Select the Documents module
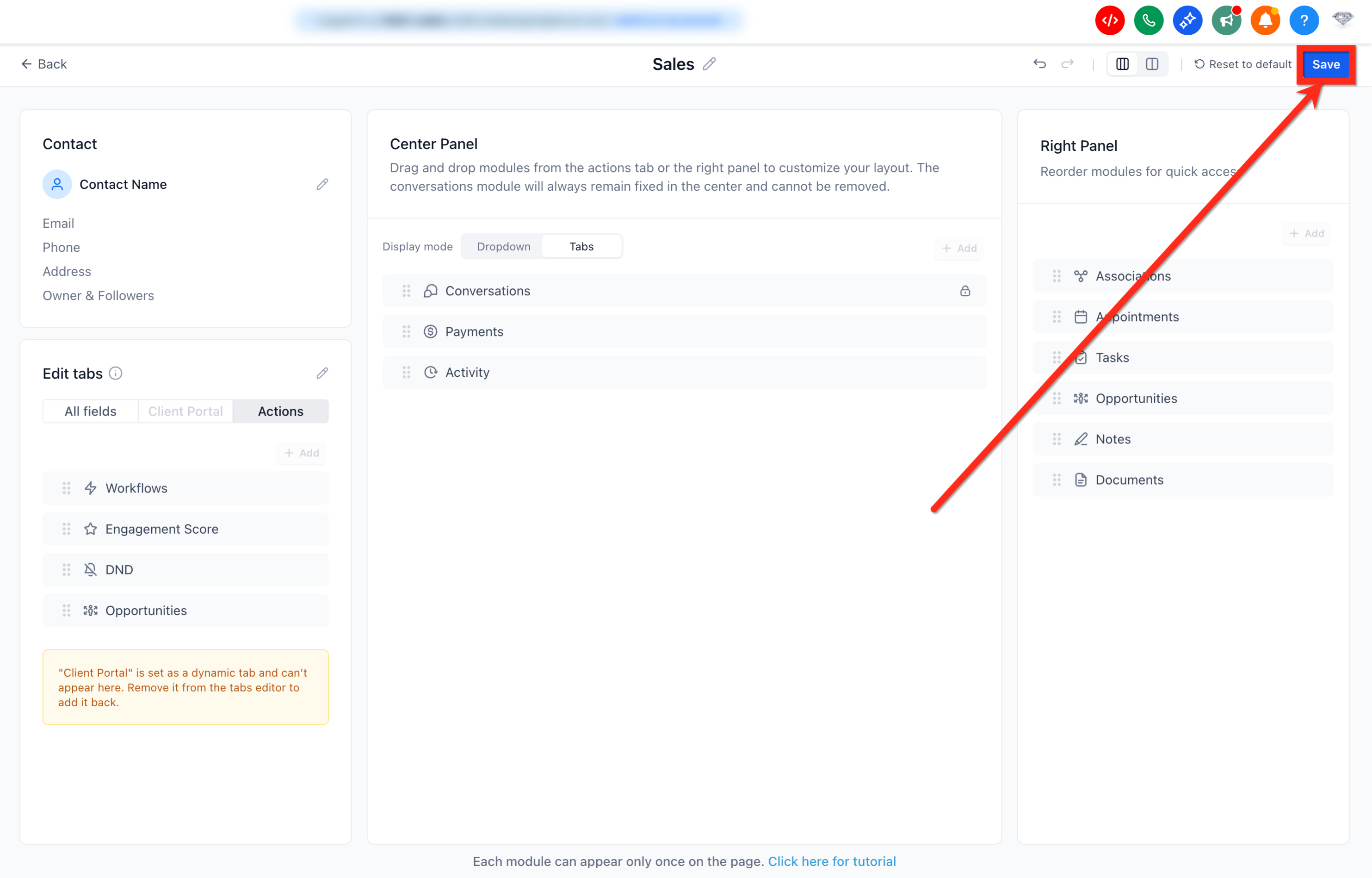Image resolution: width=1372 pixels, height=878 pixels. [1183, 479]
